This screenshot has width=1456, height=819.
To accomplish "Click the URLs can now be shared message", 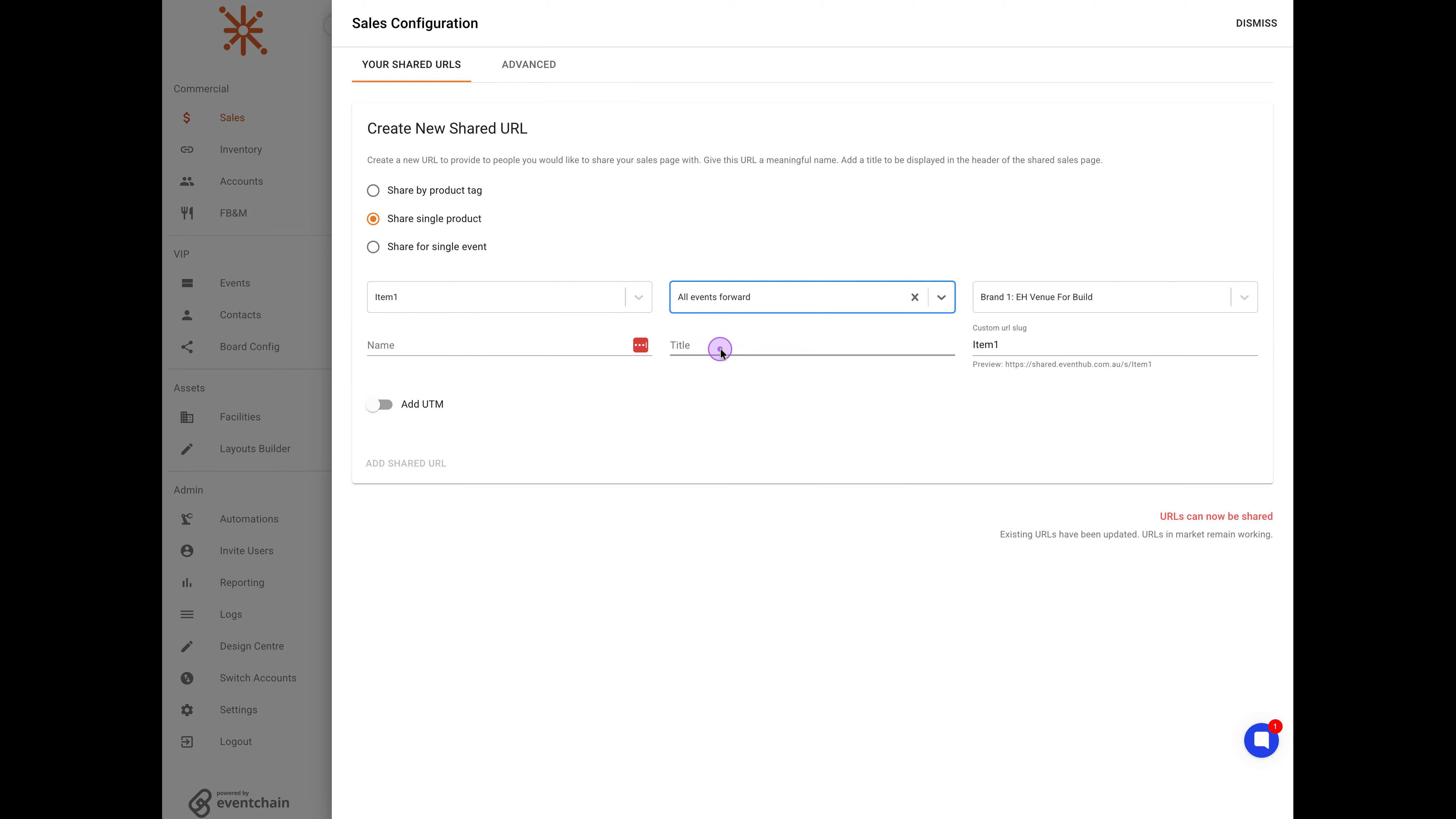I will tap(1216, 517).
